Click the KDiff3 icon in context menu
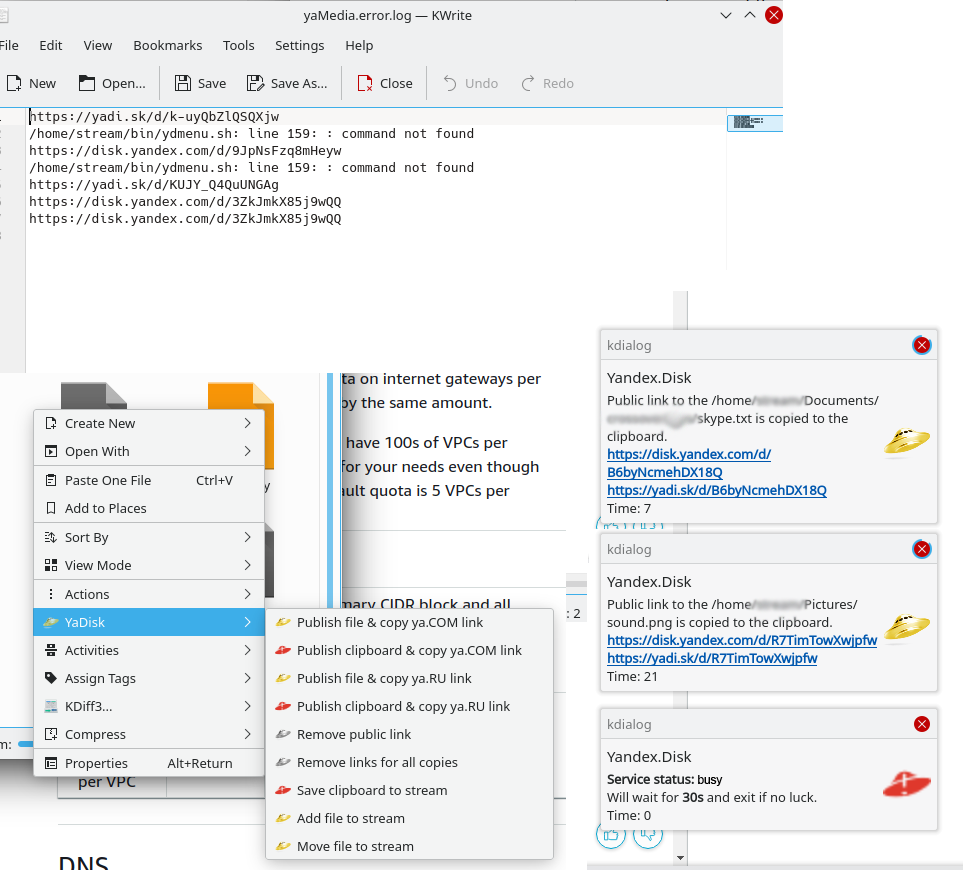Screen dimensions: 963x870 51,706
